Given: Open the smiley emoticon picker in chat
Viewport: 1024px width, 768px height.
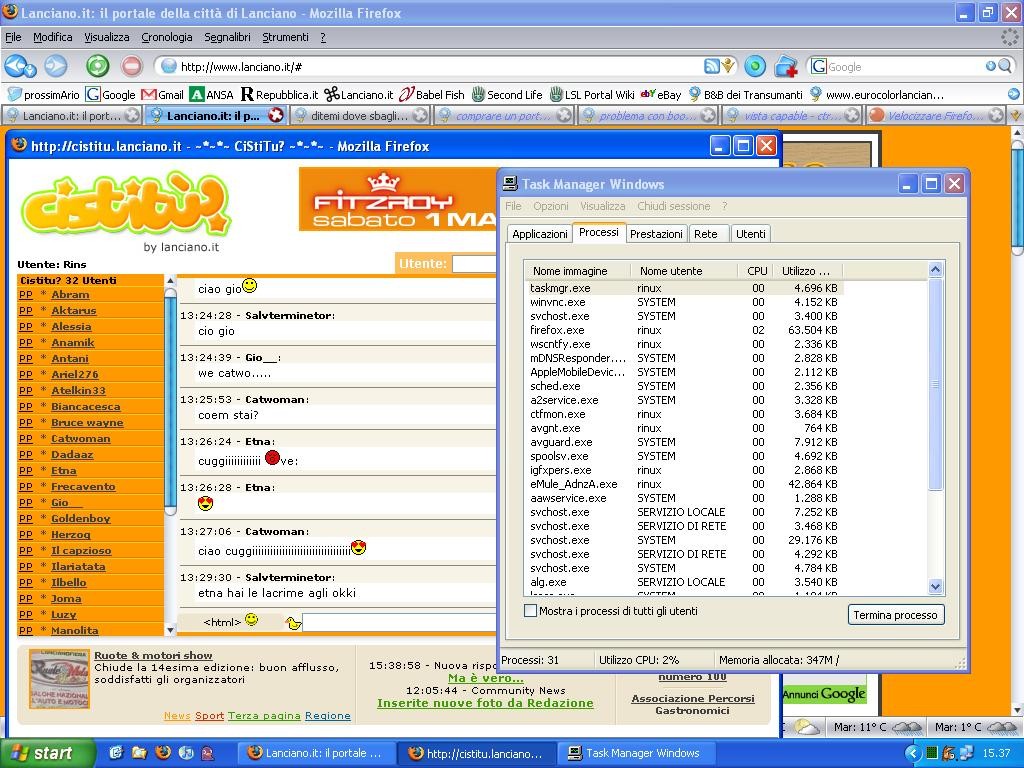Looking at the screenshot, I should 251,620.
